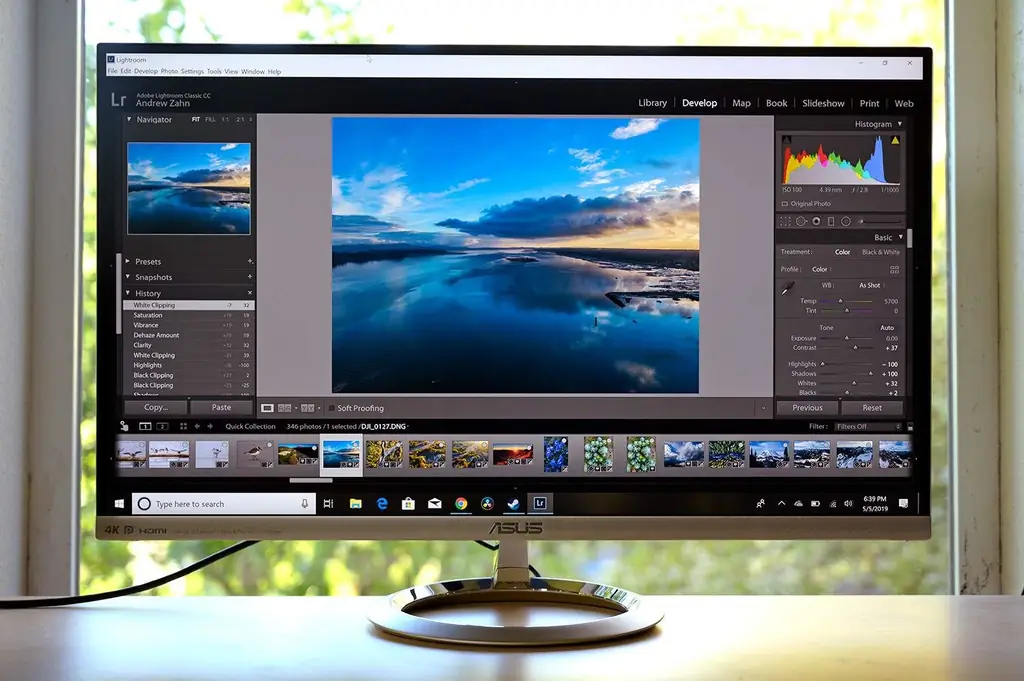The width and height of the screenshot is (1024, 681).
Task: Click the Exposure slider handle
Action: [x=847, y=338]
